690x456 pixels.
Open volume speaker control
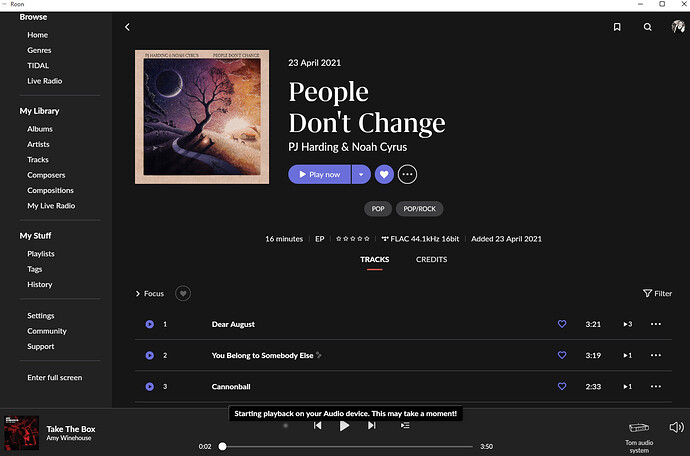676,427
